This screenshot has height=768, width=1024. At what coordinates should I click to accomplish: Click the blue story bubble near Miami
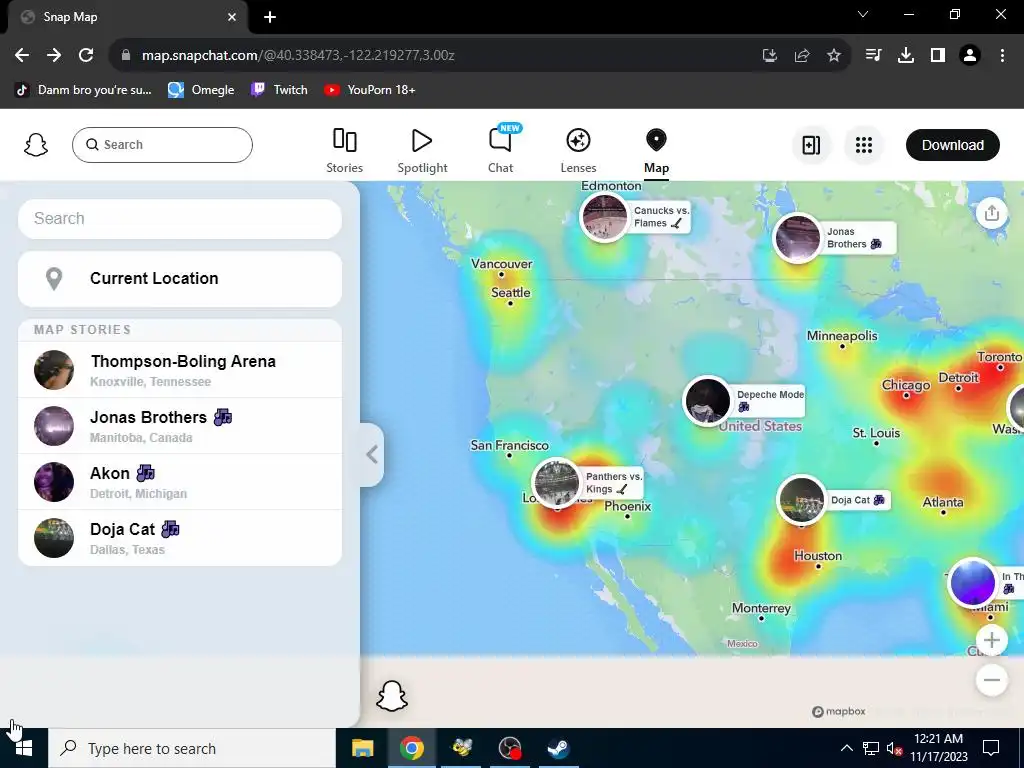coord(972,582)
